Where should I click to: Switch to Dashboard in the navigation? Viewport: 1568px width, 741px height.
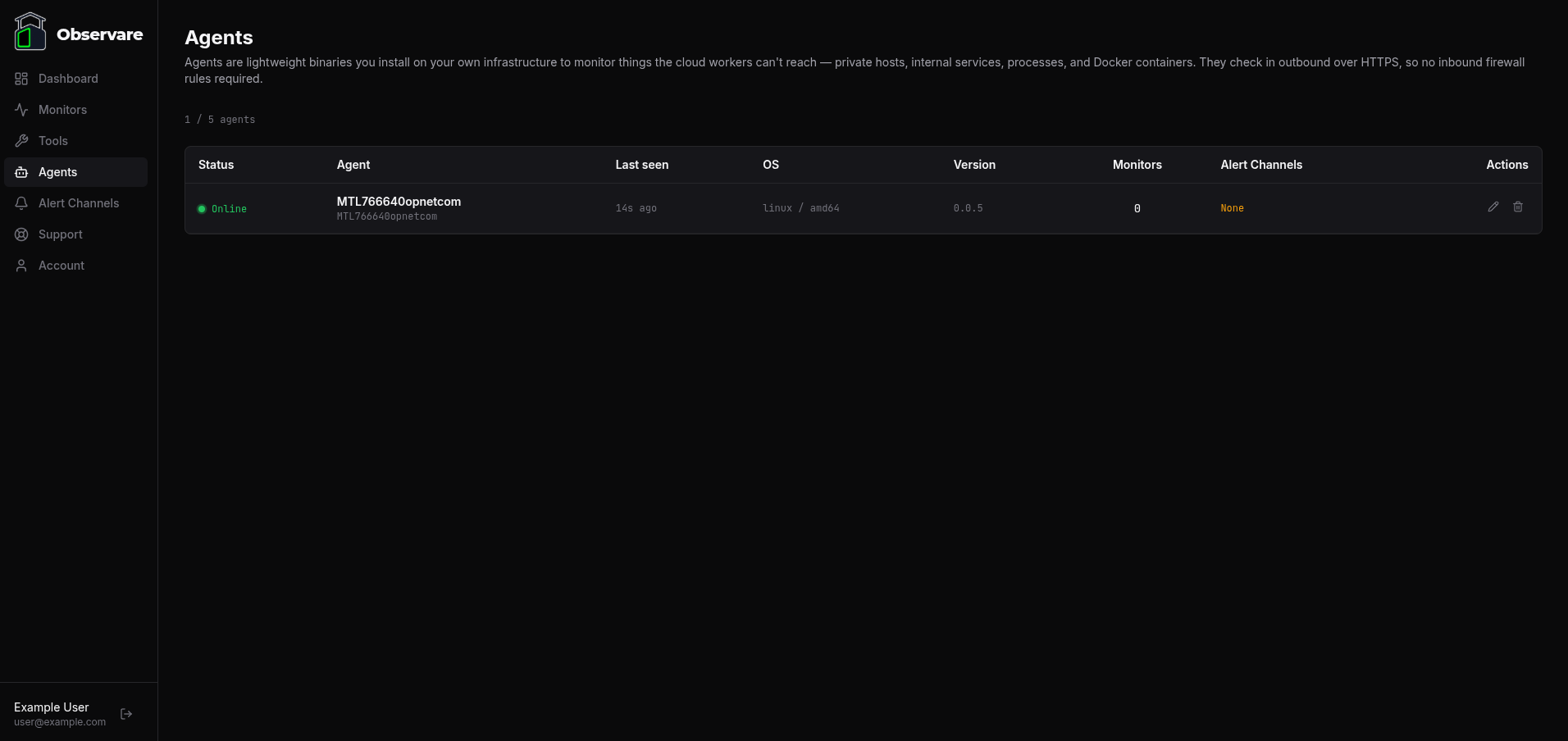coord(68,79)
